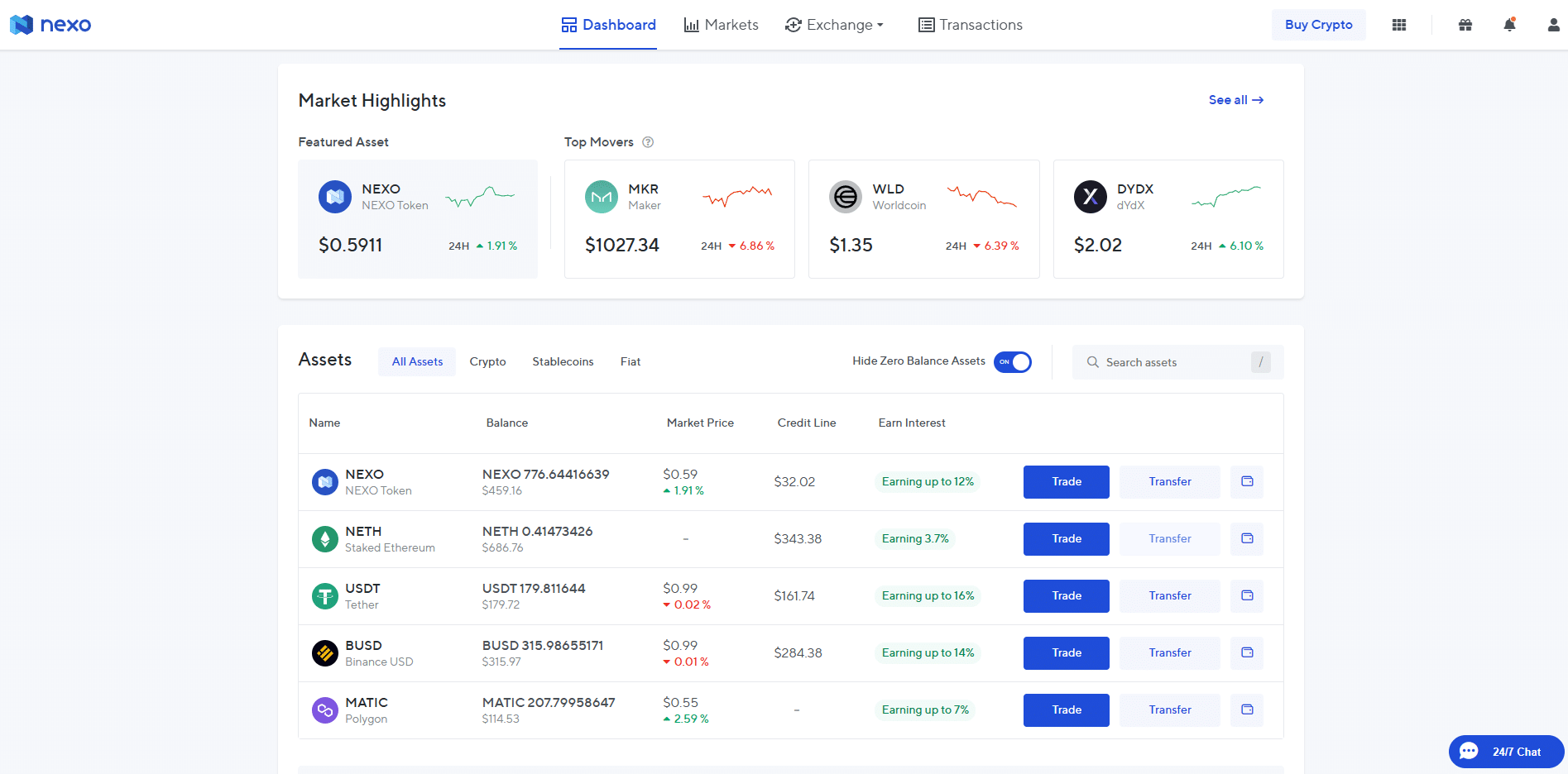Click Earning up to 12% badge

pyautogui.click(x=928, y=482)
